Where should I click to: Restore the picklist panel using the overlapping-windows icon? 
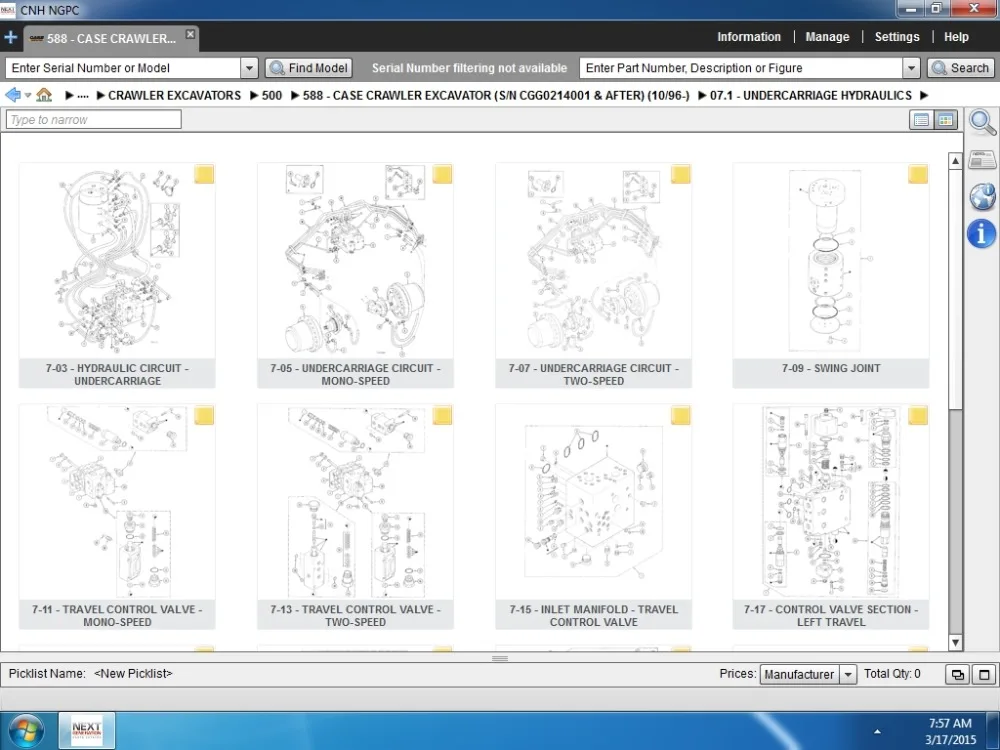(x=957, y=675)
